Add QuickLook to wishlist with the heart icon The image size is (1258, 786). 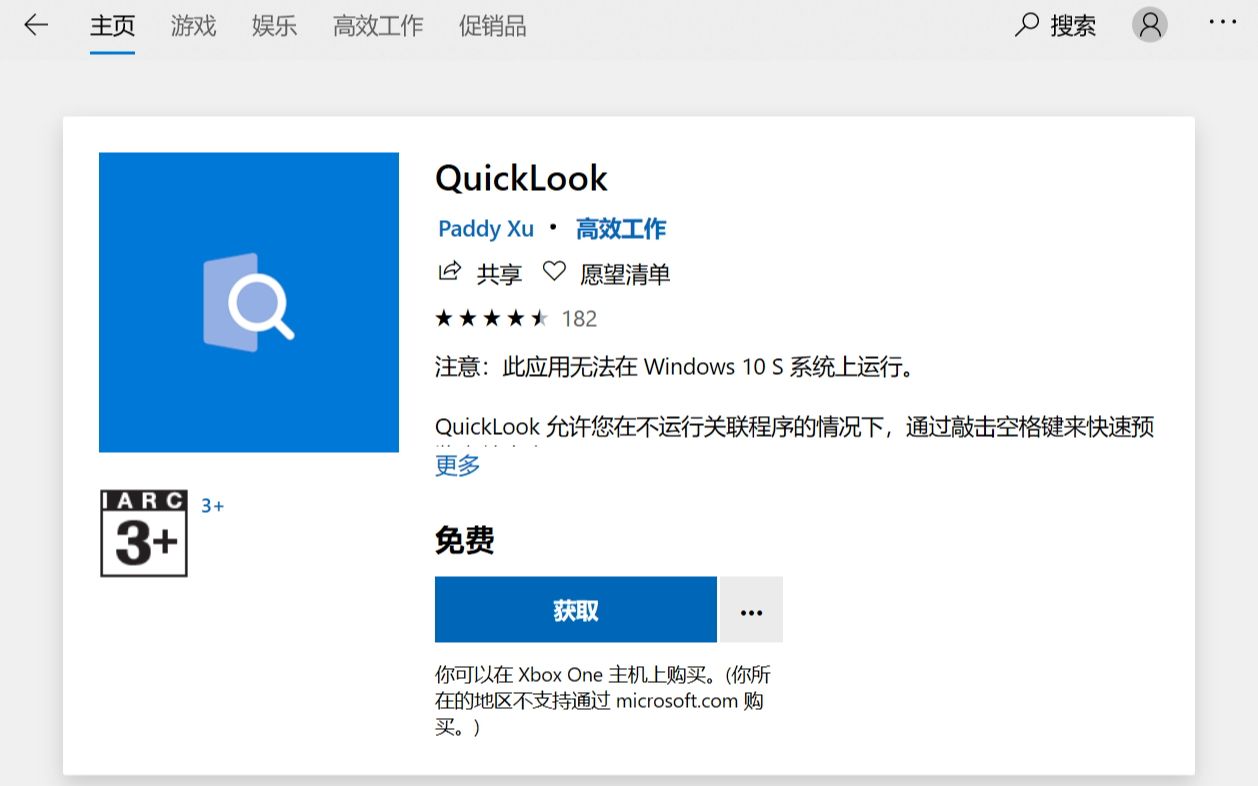(554, 272)
